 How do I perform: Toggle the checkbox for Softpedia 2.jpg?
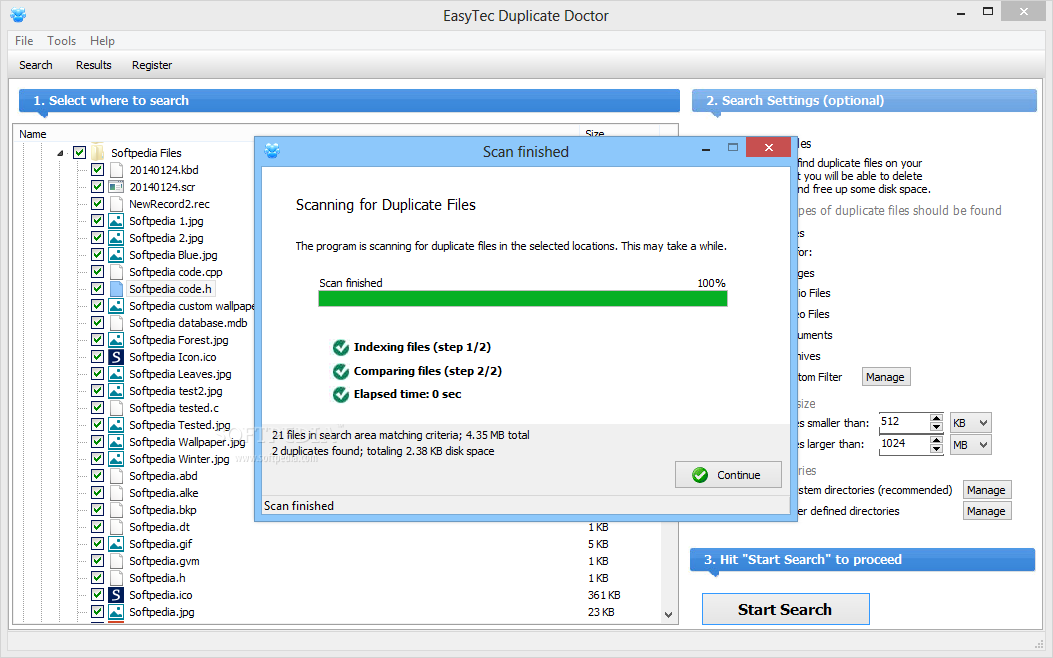pyautogui.click(x=97, y=238)
